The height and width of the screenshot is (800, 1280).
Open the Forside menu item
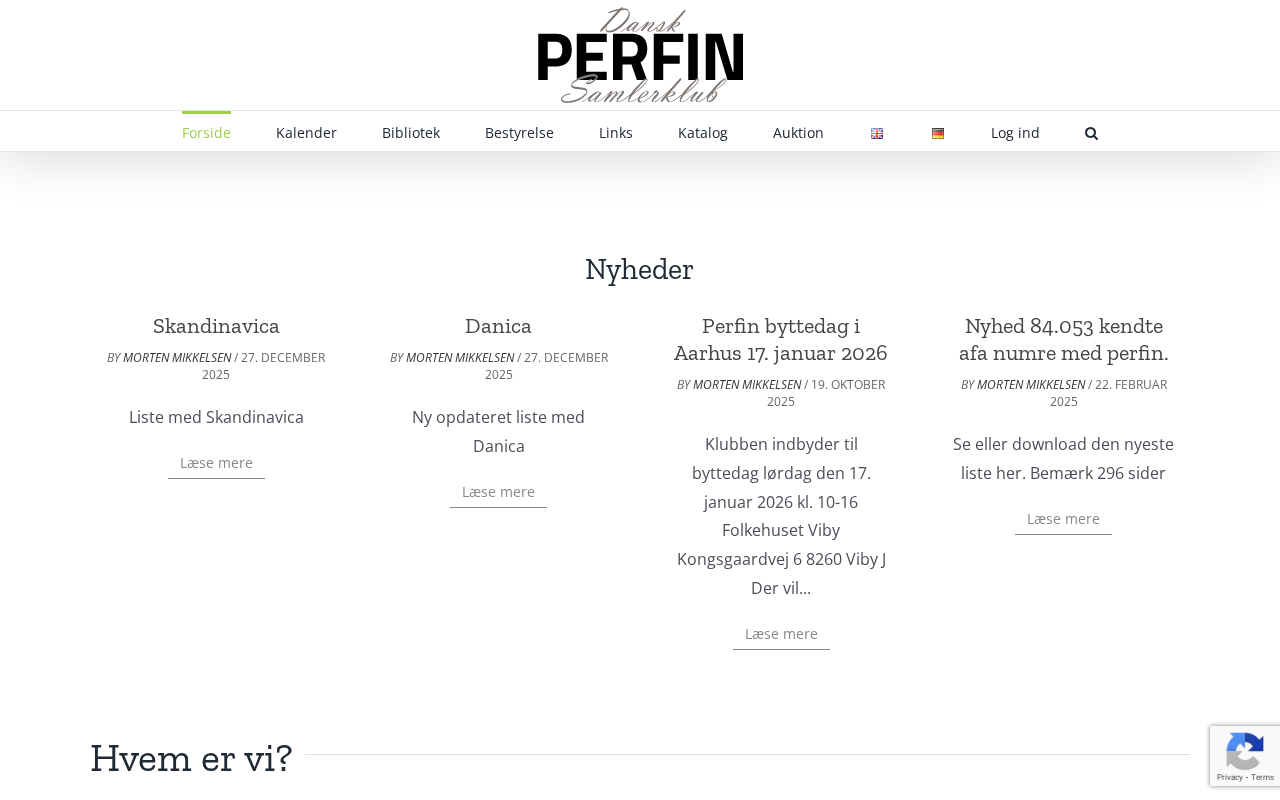(x=206, y=132)
